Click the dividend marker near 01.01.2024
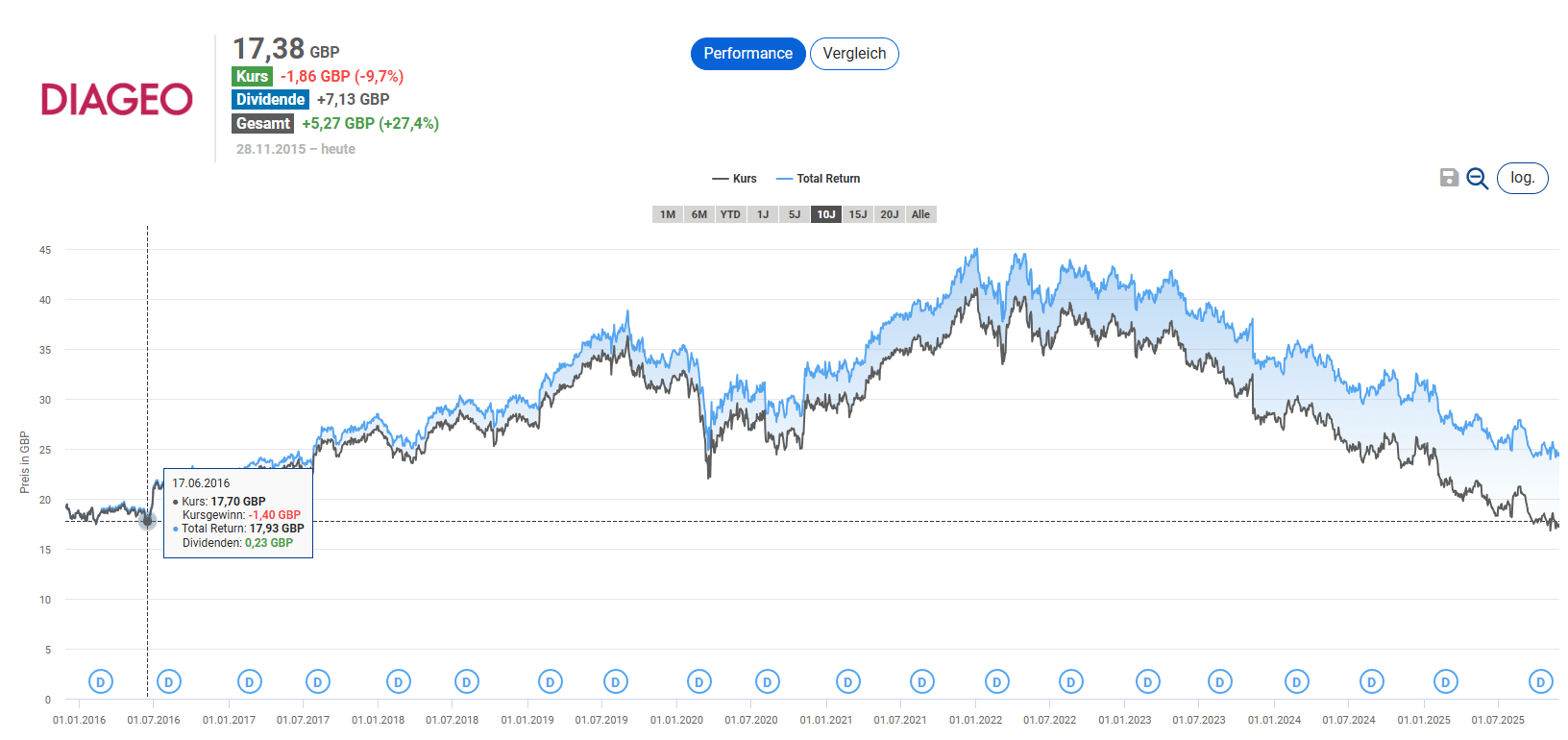 point(1297,682)
